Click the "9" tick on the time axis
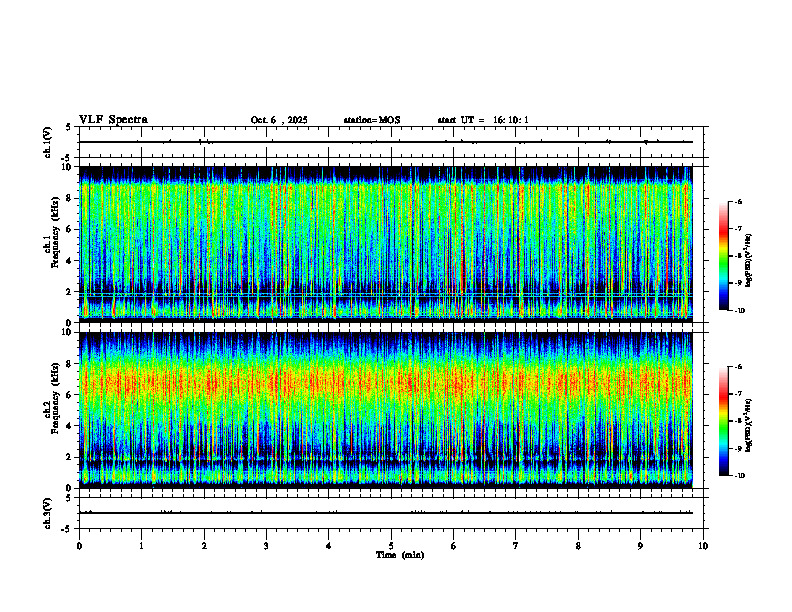The image size is (792, 612). click(640, 546)
